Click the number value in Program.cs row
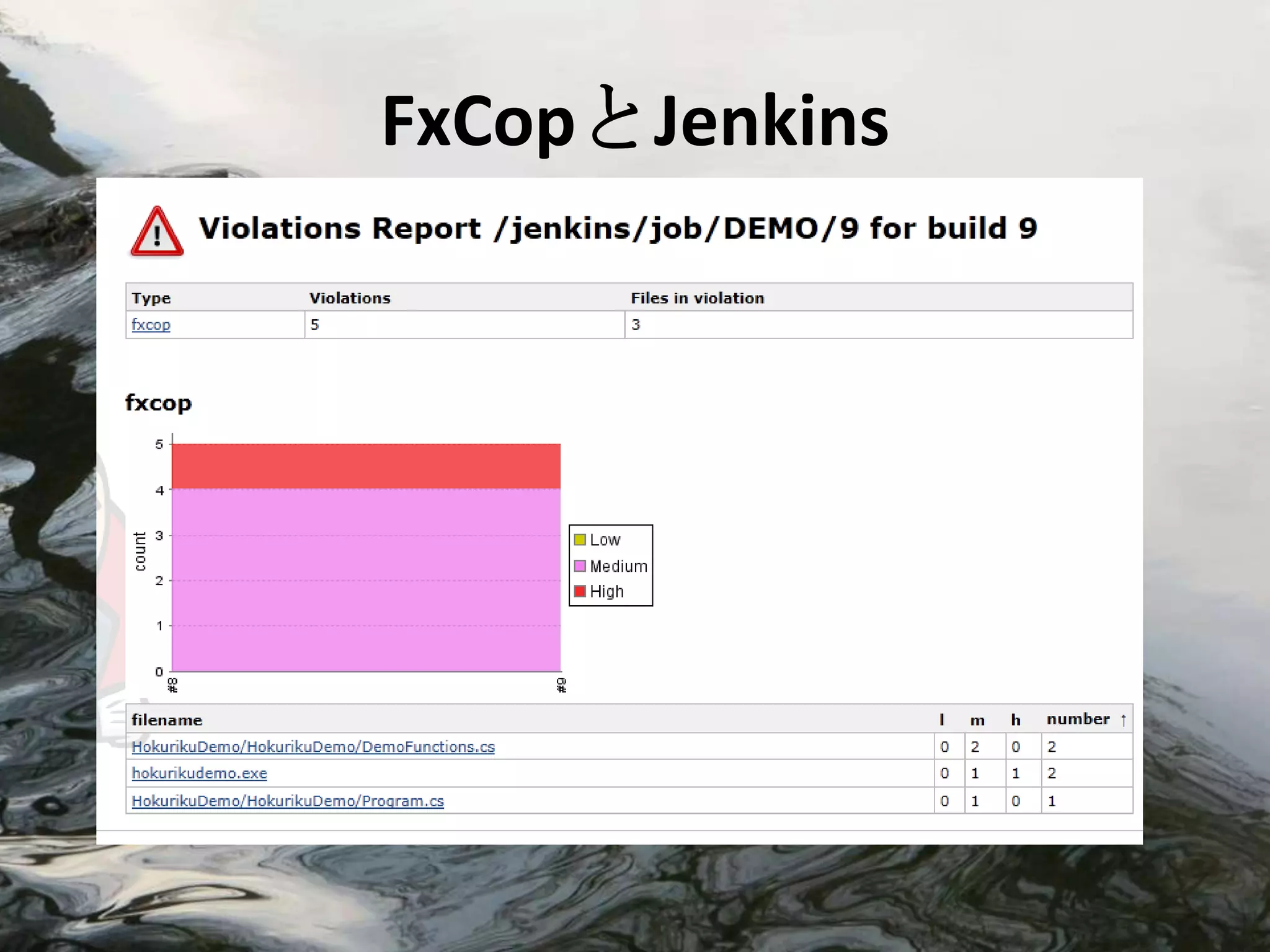Viewport: 1270px width, 952px height. [x=1052, y=801]
